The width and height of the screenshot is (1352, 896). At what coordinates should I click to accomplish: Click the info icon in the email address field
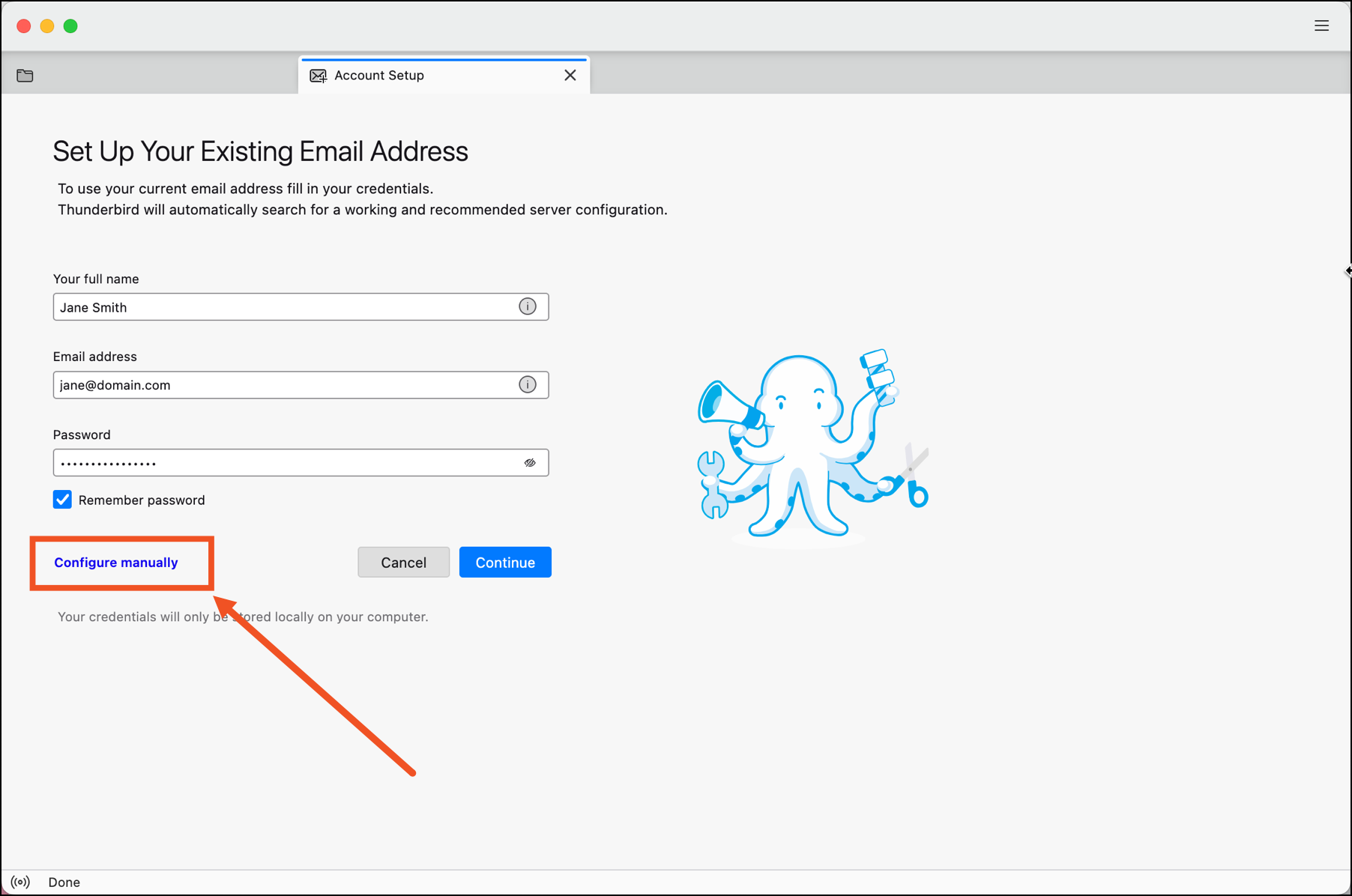pyautogui.click(x=528, y=384)
